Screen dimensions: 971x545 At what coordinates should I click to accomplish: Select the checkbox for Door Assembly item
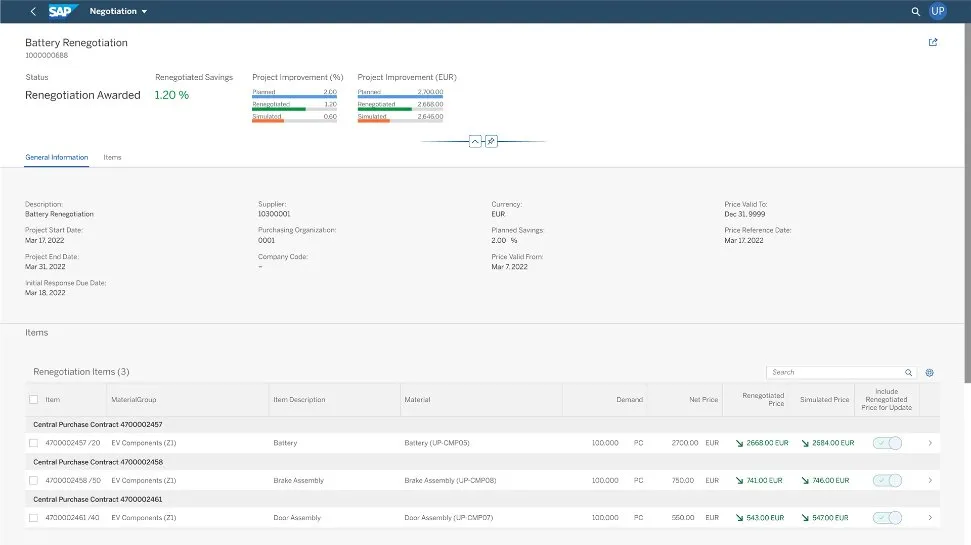34,518
